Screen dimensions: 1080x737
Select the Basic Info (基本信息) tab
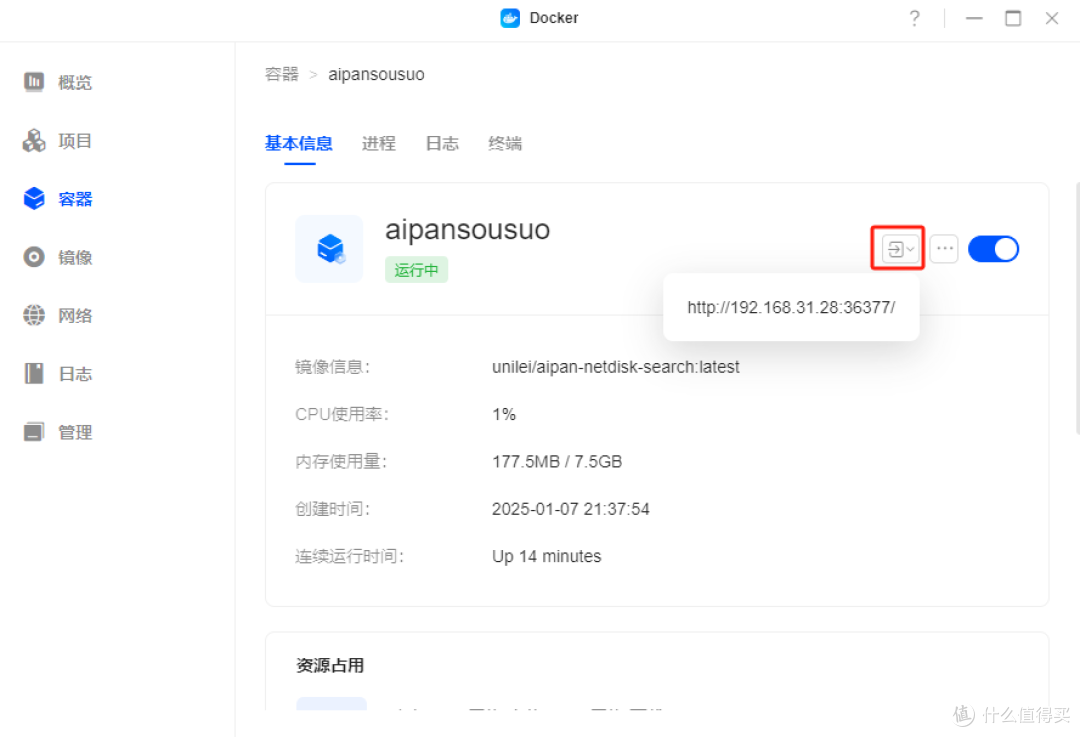(x=298, y=144)
